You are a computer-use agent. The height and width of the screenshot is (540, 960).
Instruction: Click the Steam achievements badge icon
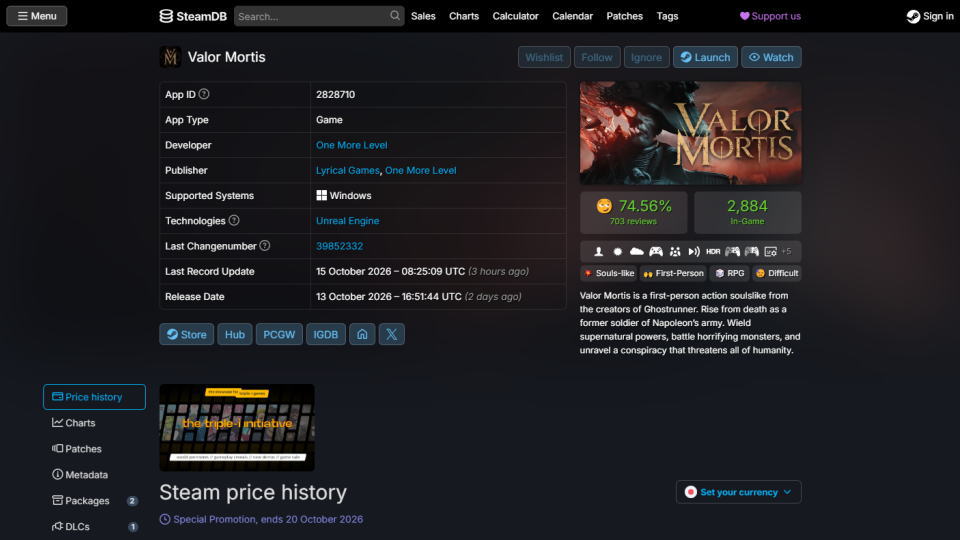coord(618,251)
